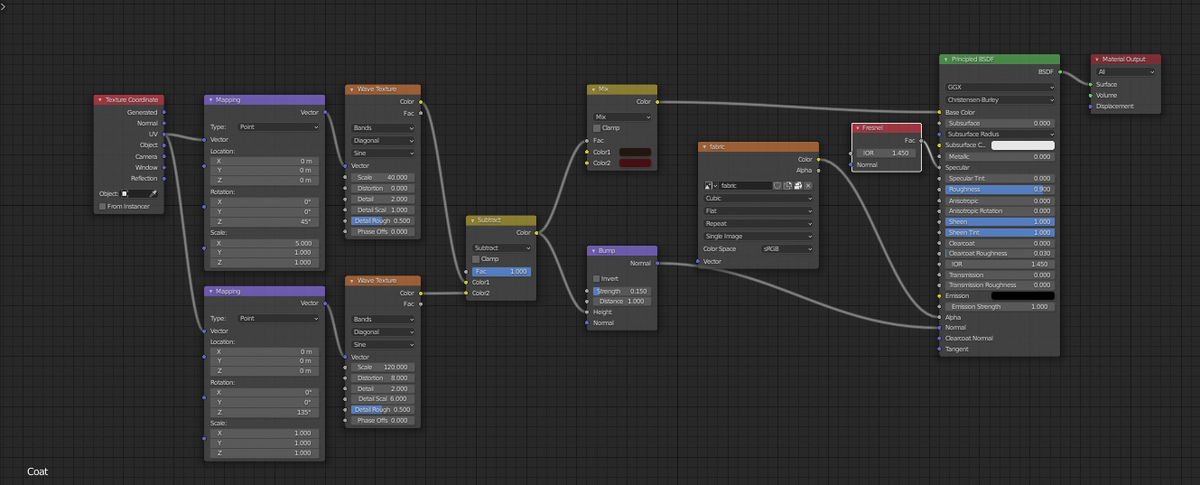Image resolution: width=1200 pixels, height=485 pixels.
Task: Collapse the top Mapping node triangle
Action: 211,100
